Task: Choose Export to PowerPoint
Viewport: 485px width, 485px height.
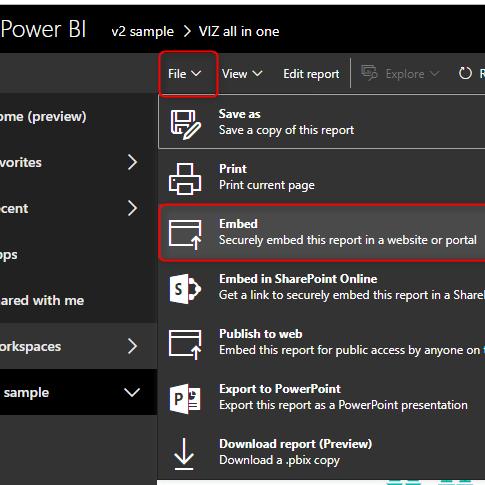Action: [x=322, y=397]
